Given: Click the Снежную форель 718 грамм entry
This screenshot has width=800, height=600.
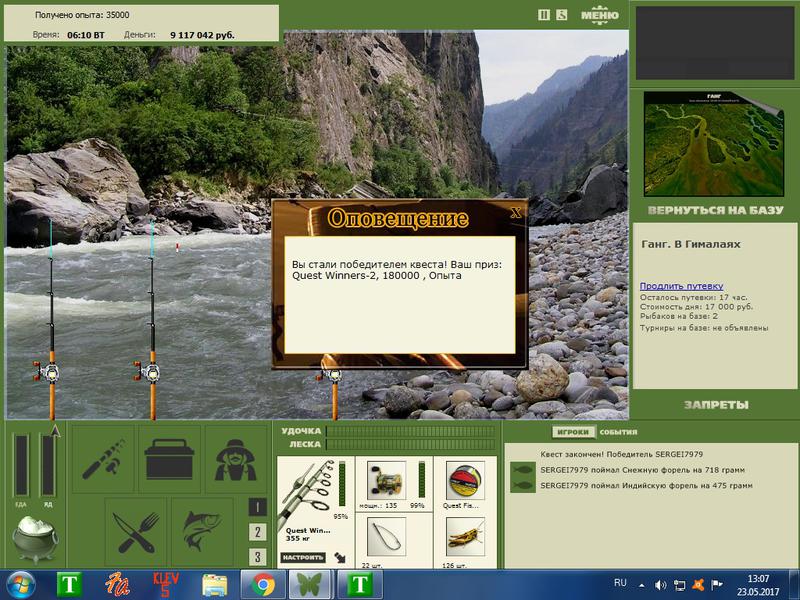Looking at the screenshot, I should (642, 470).
